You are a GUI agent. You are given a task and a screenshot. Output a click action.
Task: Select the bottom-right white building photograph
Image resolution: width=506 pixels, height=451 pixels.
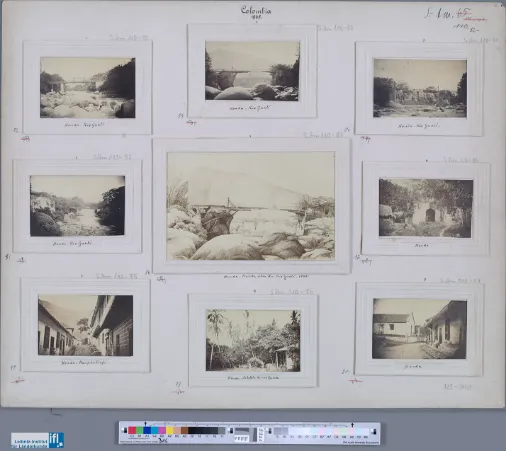click(419, 329)
